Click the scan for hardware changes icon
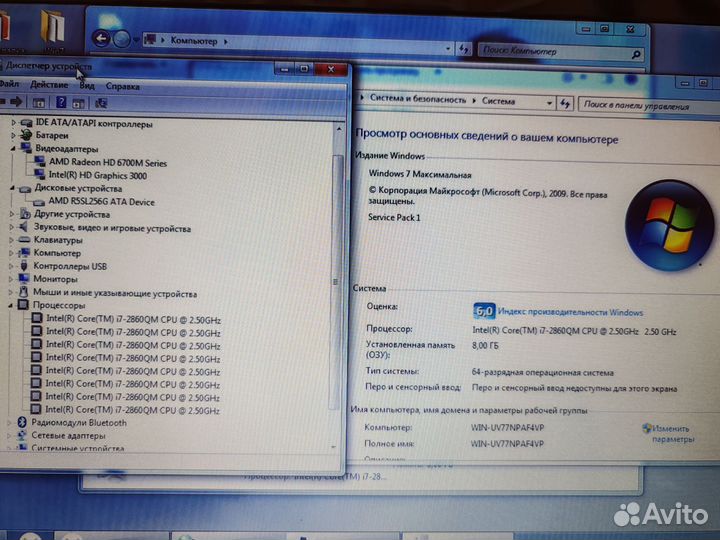This screenshot has height=540, width=720. [100, 102]
